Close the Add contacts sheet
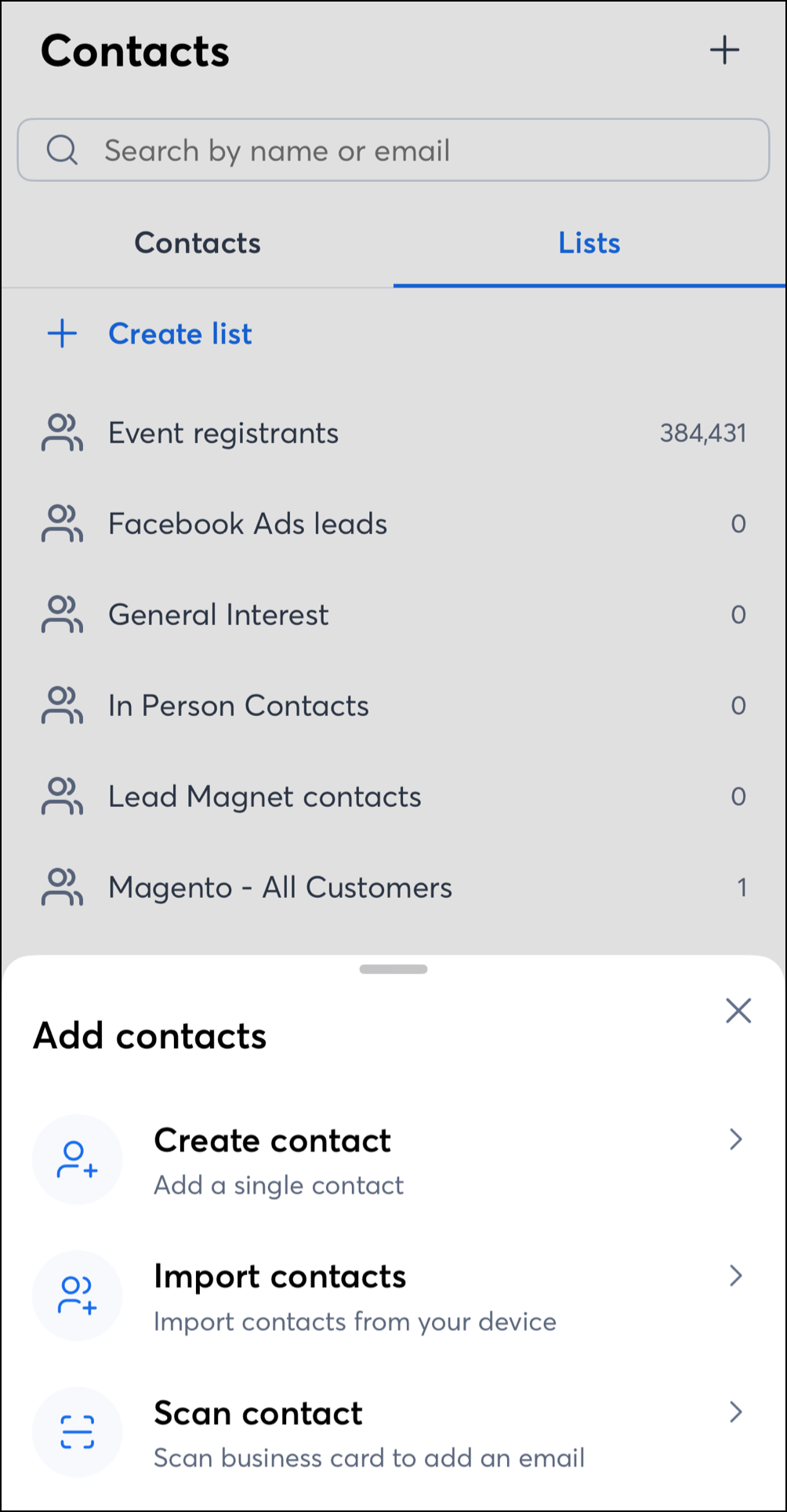Image resolution: width=787 pixels, height=1512 pixels. (x=738, y=1011)
